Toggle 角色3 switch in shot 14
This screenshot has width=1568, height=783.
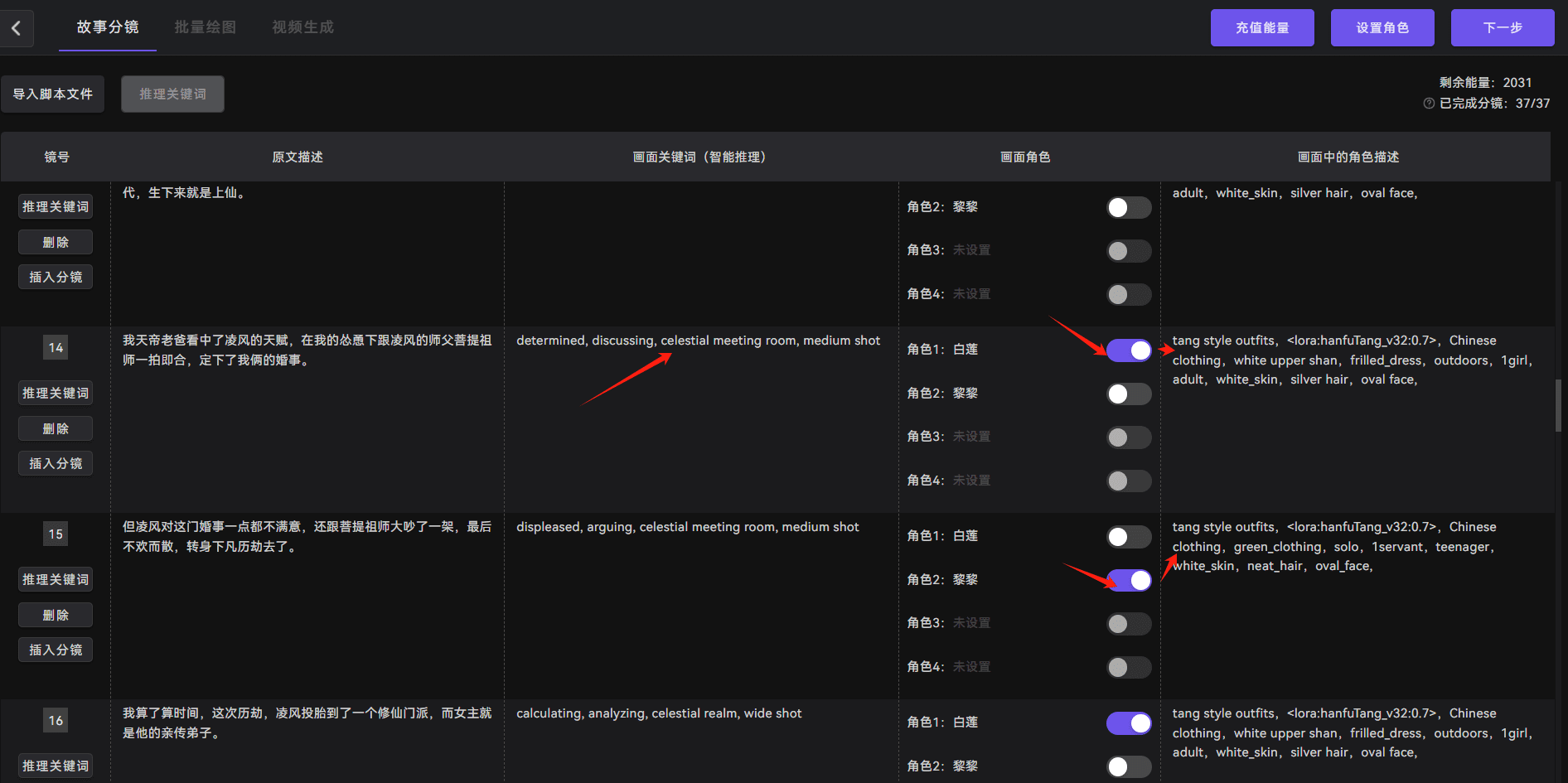pyautogui.click(x=1129, y=437)
